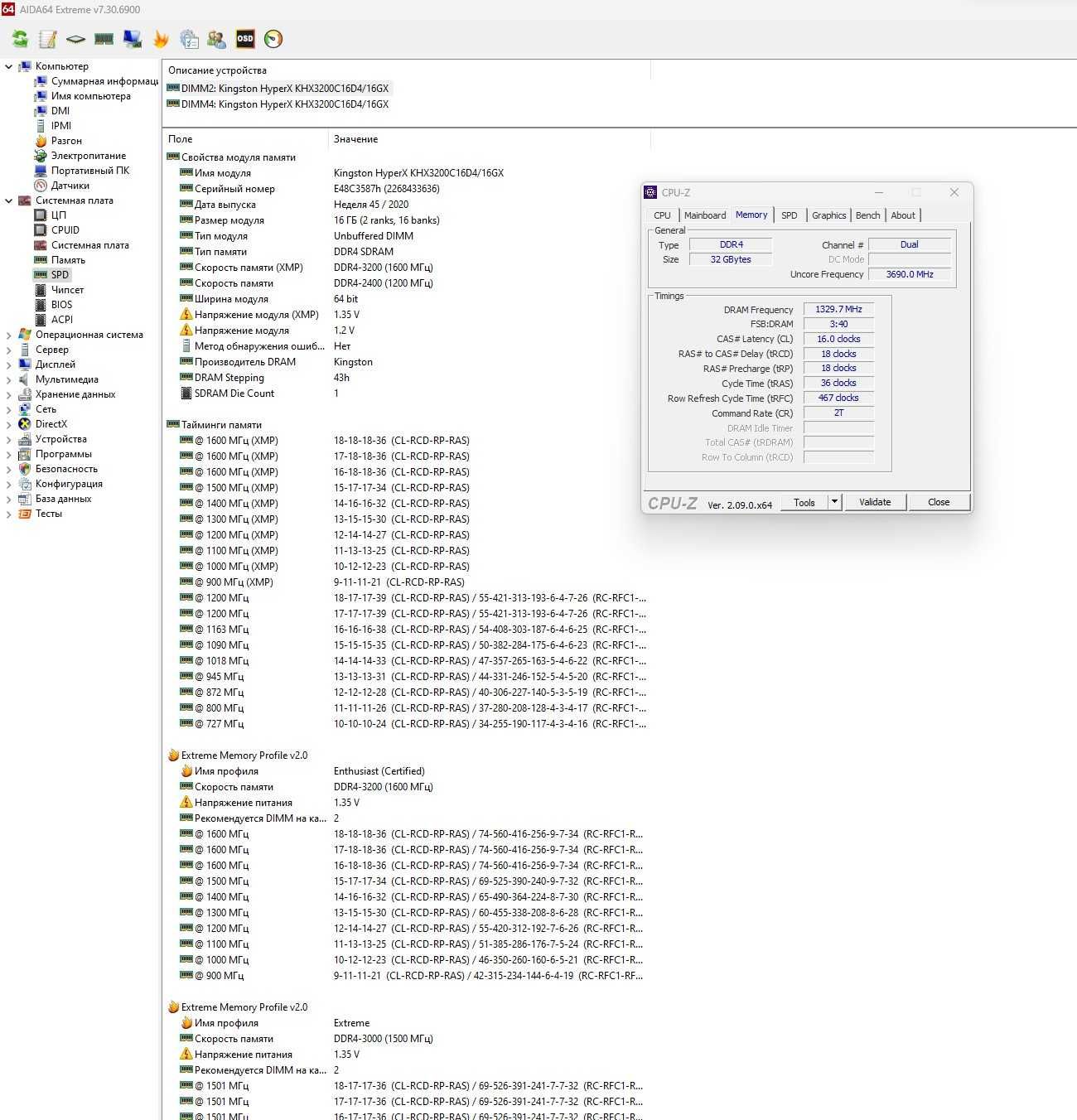This screenshot has width=1077, height=1120.
Task: Click the Tools button in CPU-Z
Action: pyautogui.click(x=804, y=502)
